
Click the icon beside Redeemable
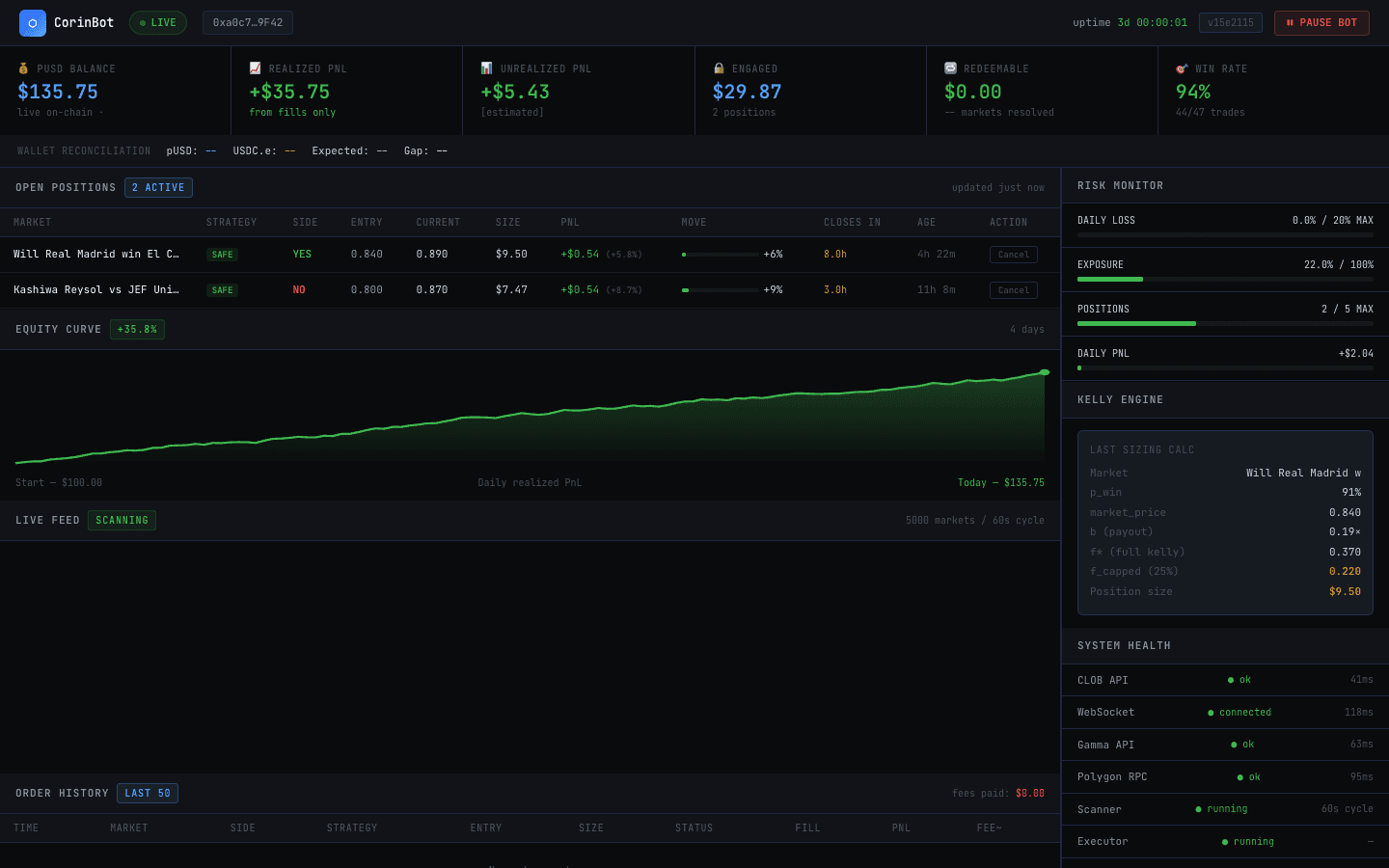950,68
